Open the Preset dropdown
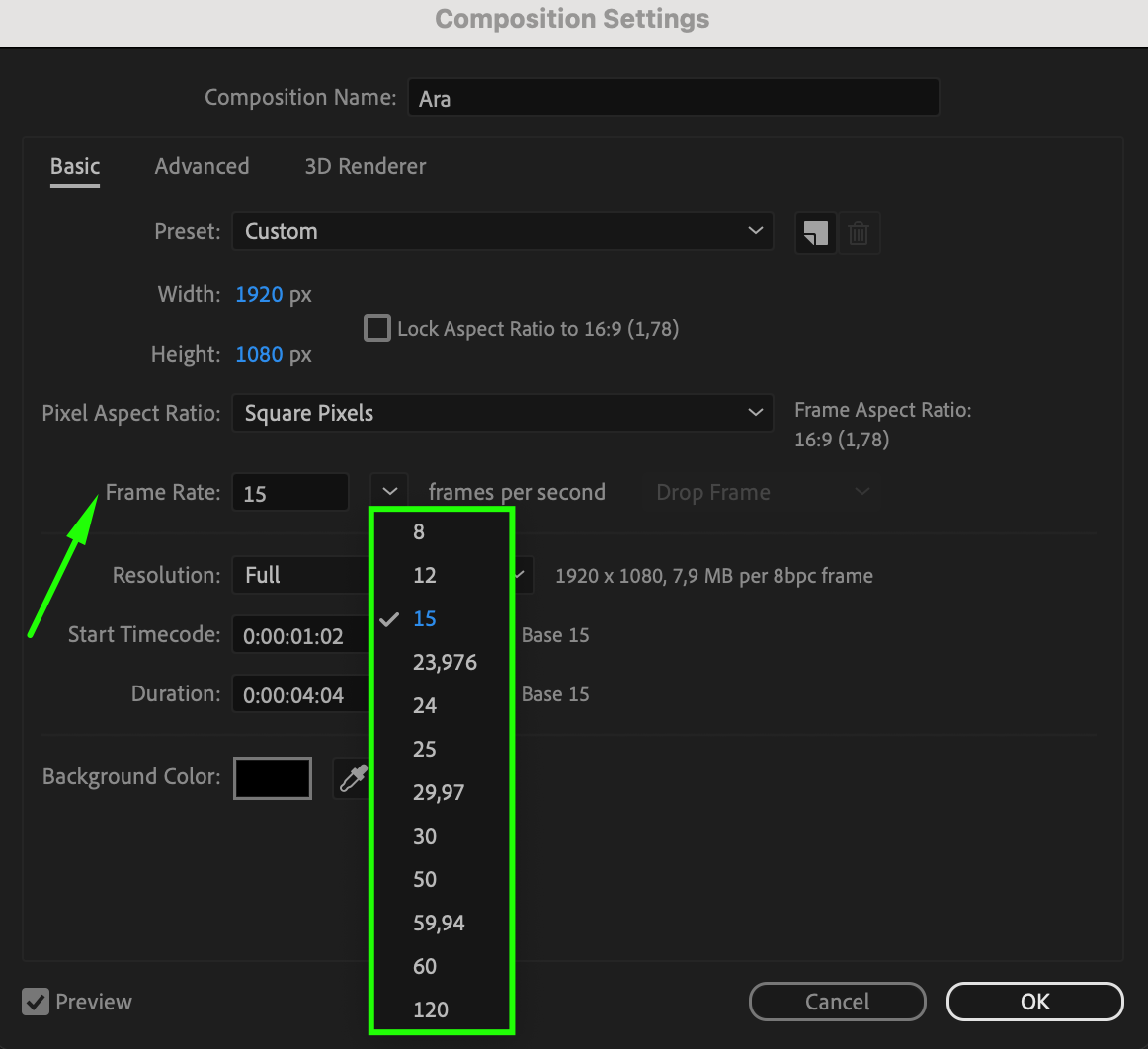This screenshot has width=1148, height=1049. (502, 232)
